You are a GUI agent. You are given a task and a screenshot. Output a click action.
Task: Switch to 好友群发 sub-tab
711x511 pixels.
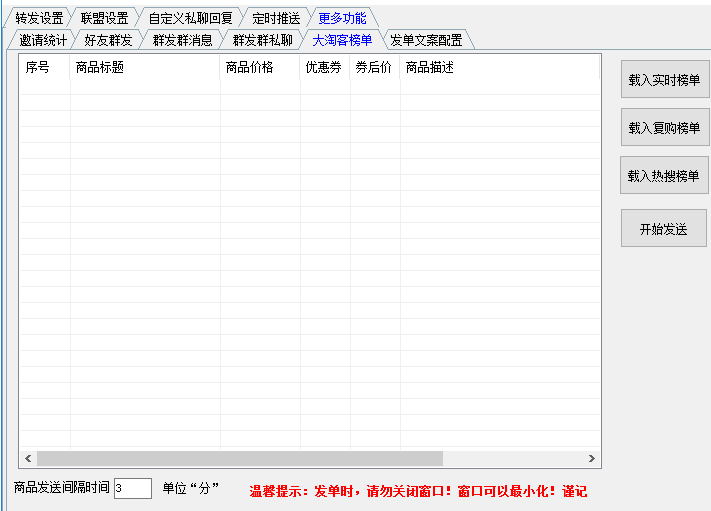(108, 40)
